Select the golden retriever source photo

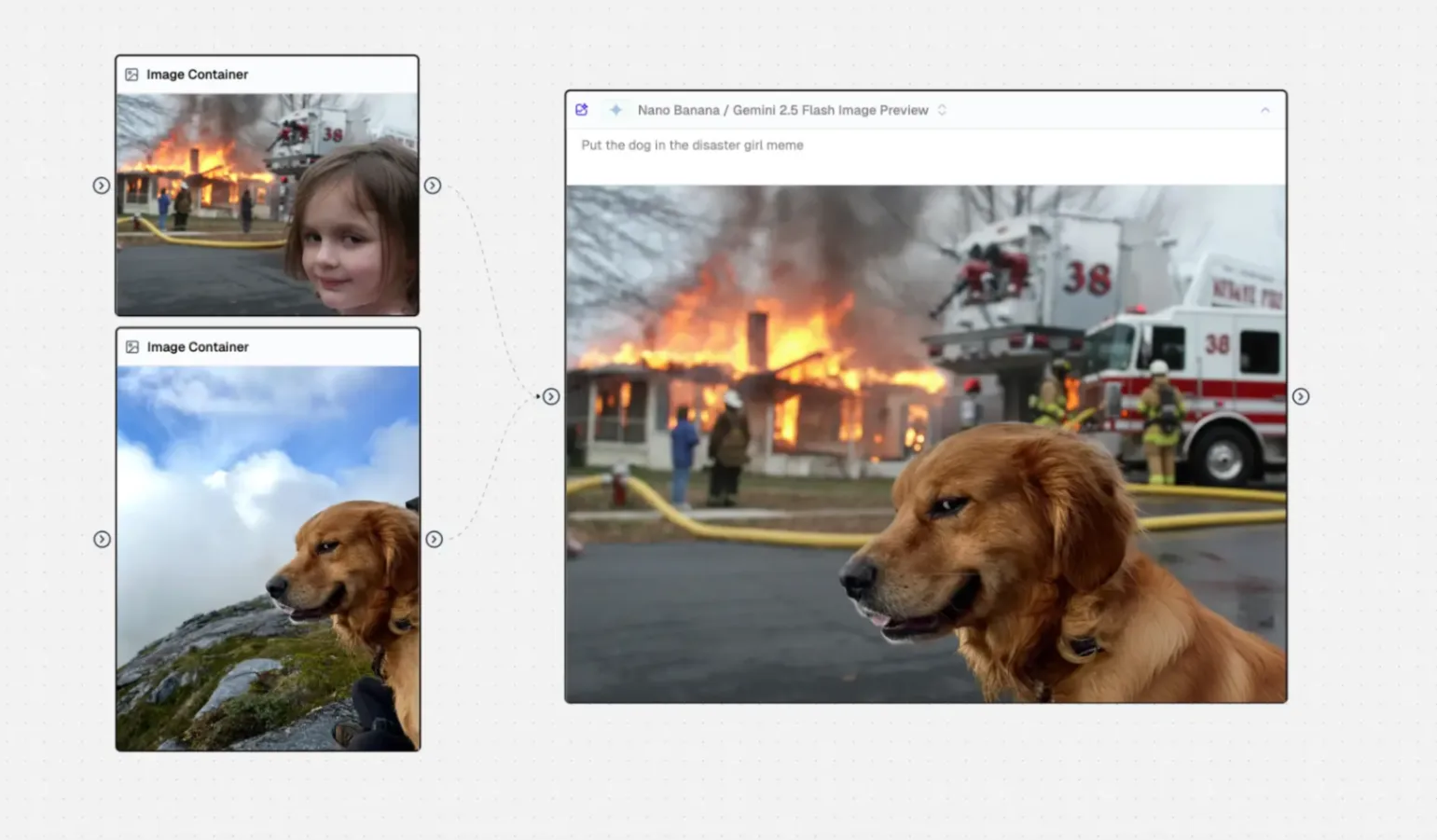(x=268, y=558)
